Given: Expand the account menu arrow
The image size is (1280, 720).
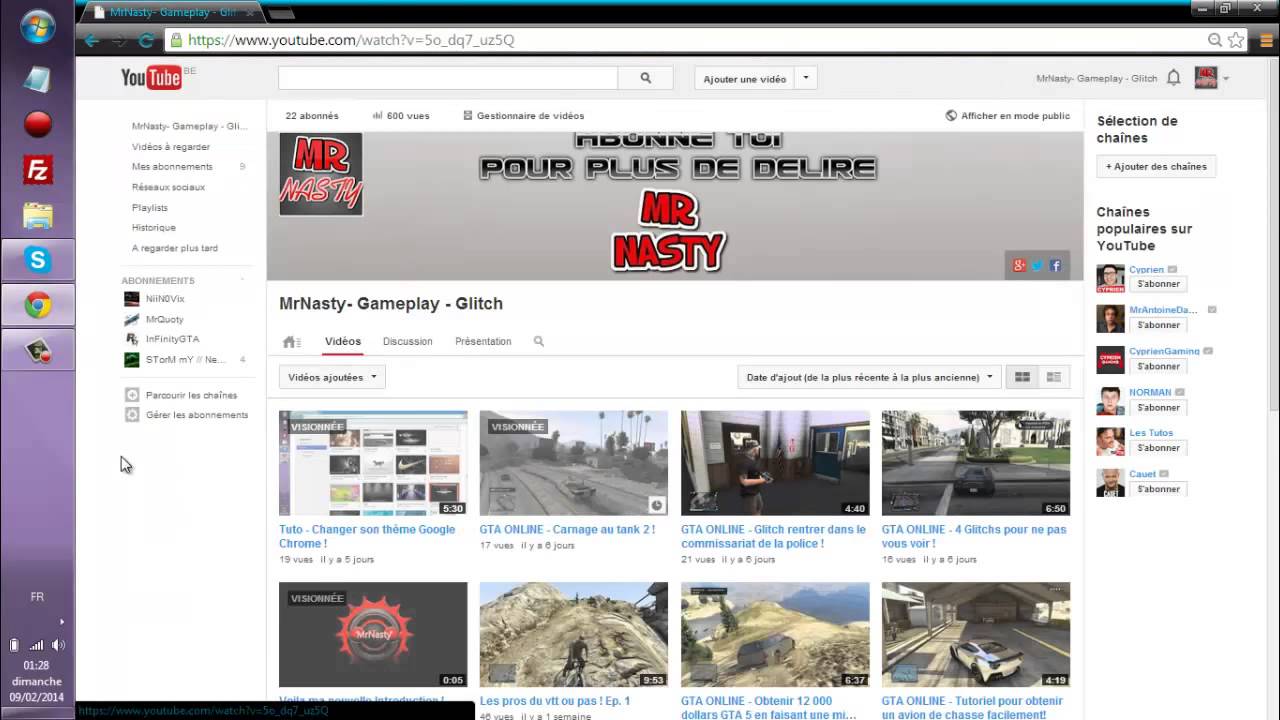Looking at the screenshot, I should click(x=1226, y=79).
